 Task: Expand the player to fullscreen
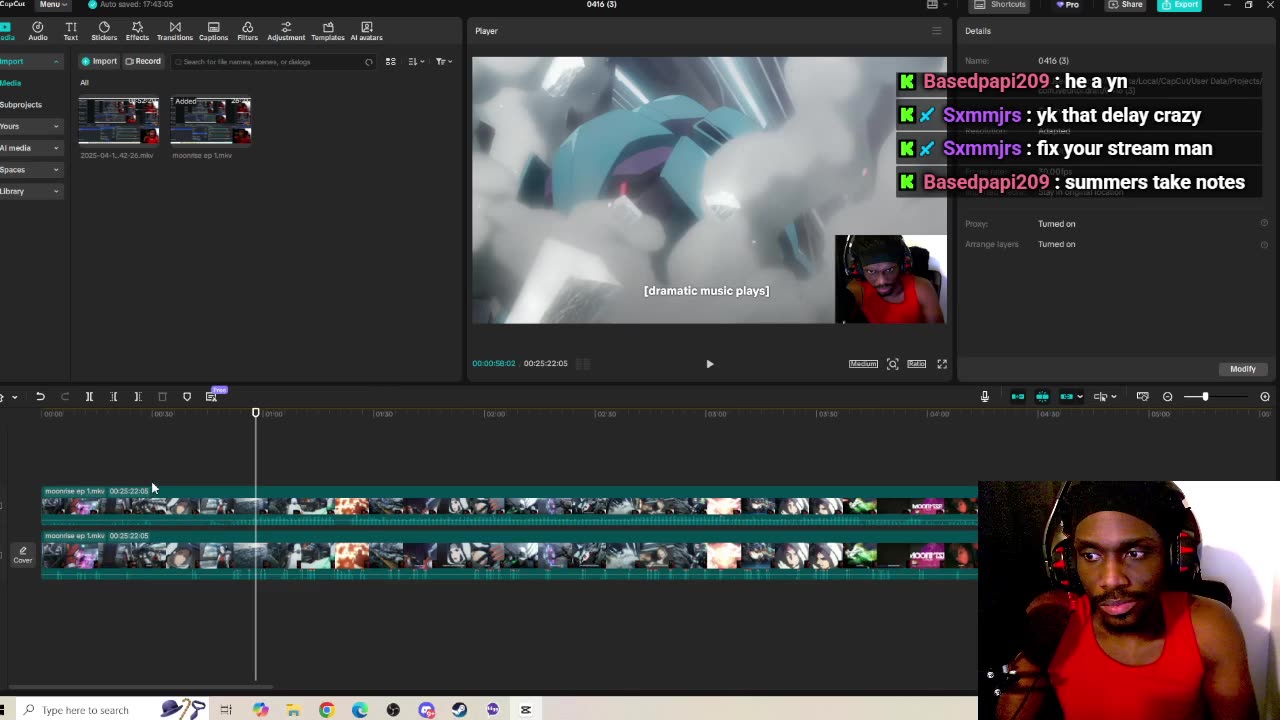[942, 364]
